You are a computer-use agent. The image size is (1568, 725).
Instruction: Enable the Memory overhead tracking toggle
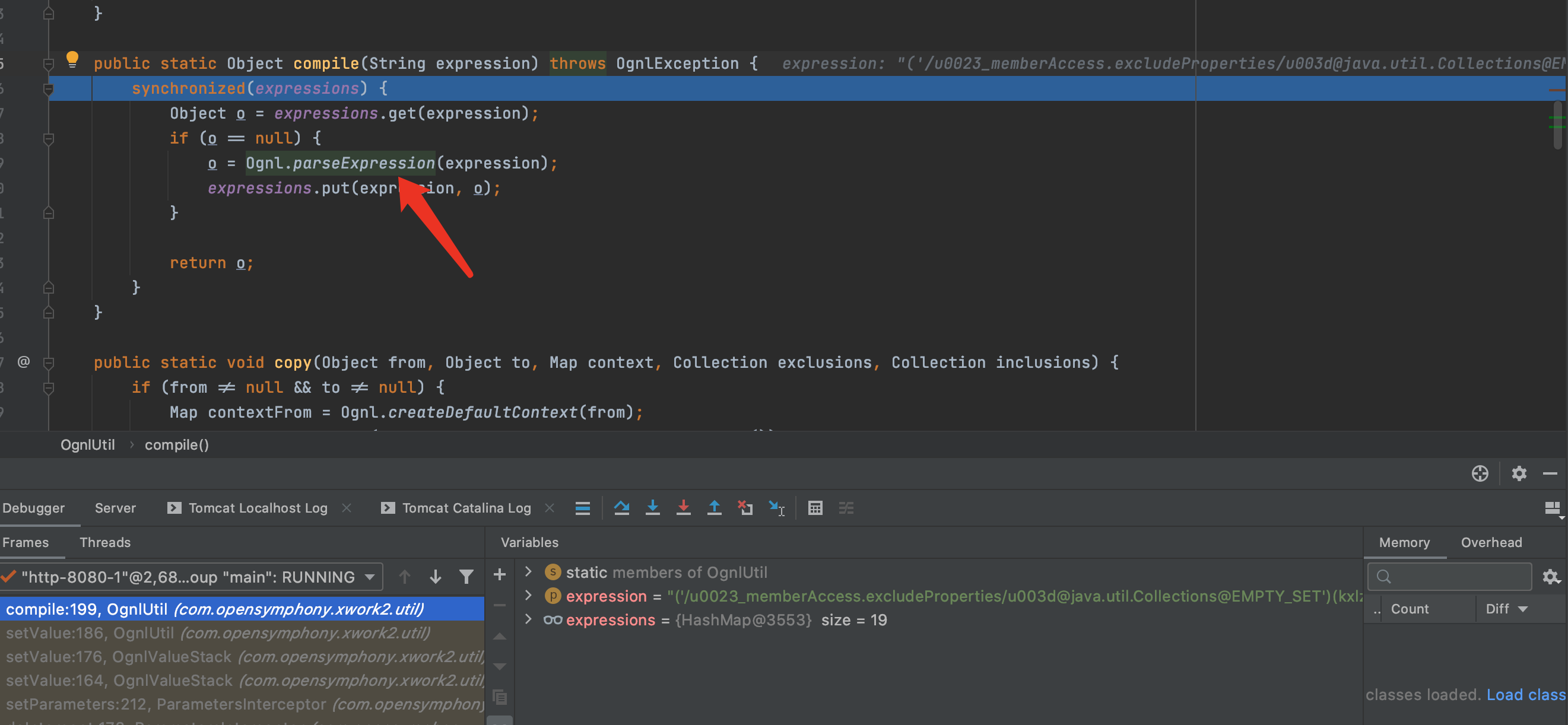coord(1493,542)
